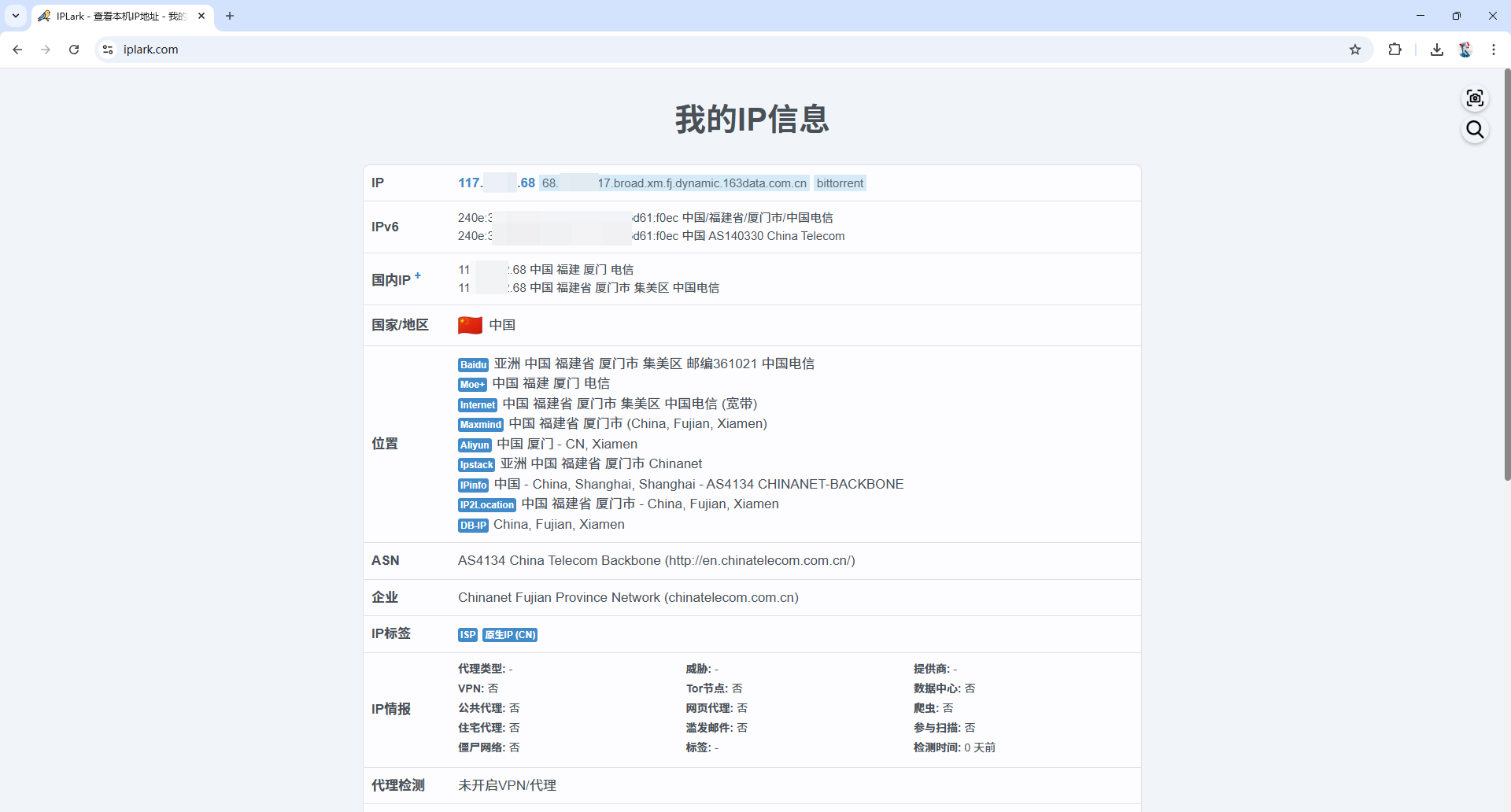
Task: Click the 公共代理: 否 entry
Action: [x=489, y=708]
